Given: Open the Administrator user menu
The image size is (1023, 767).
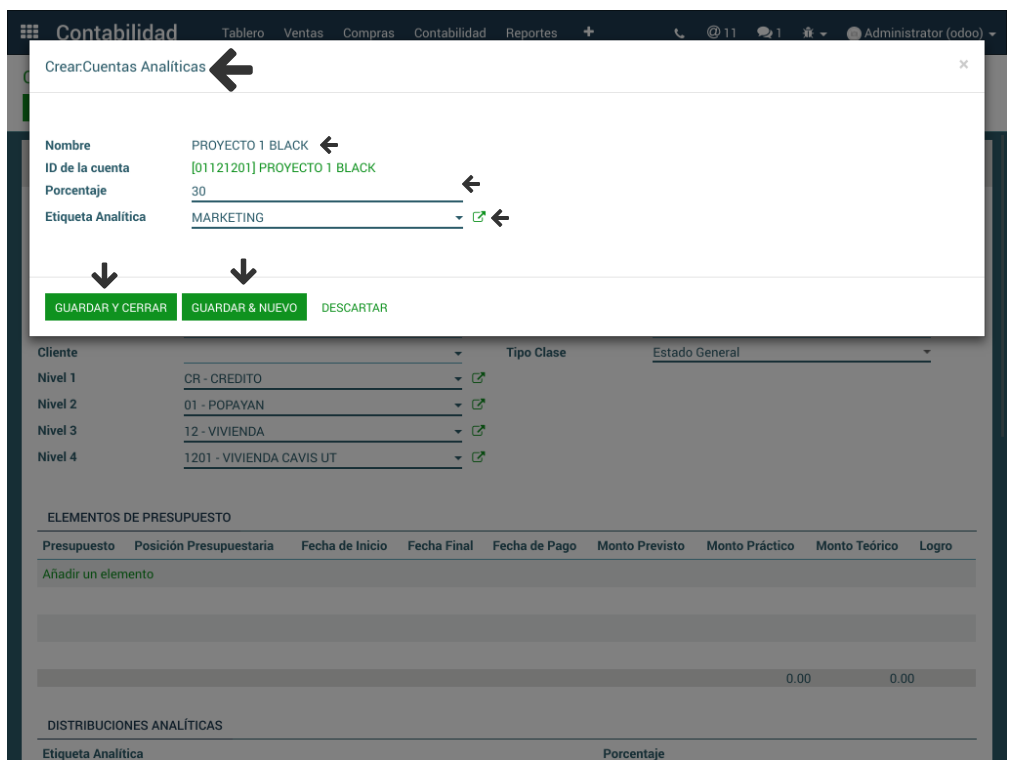Looking at the screenshot, I should tap(921, 33).
